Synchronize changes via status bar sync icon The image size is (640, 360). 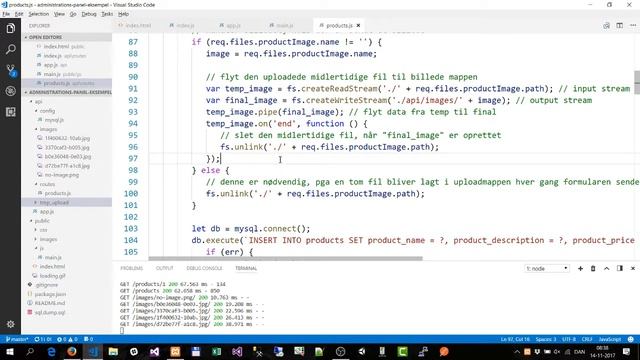pyautogui.click(x=43, y=339)
